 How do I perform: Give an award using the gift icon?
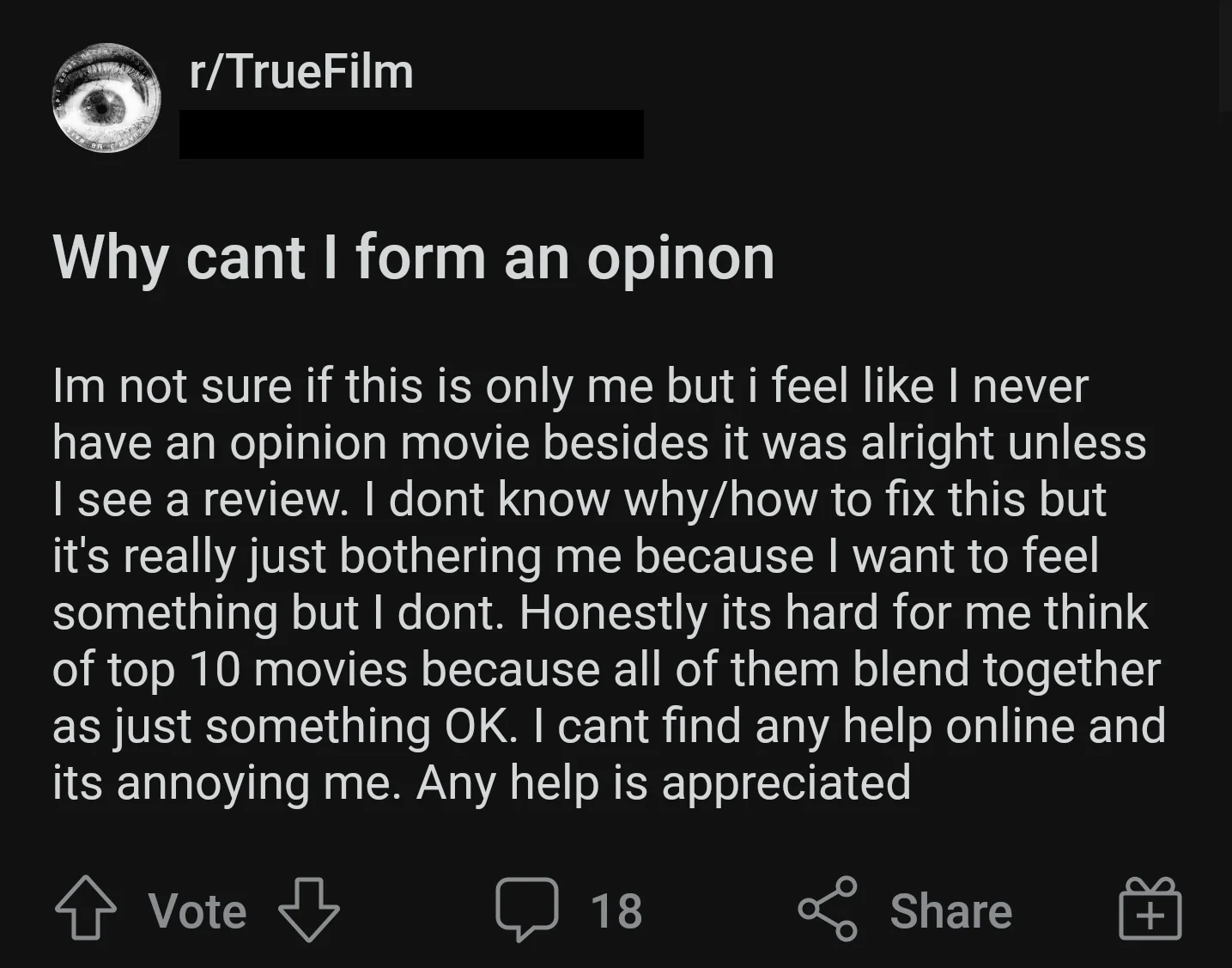click(1150, 909)
